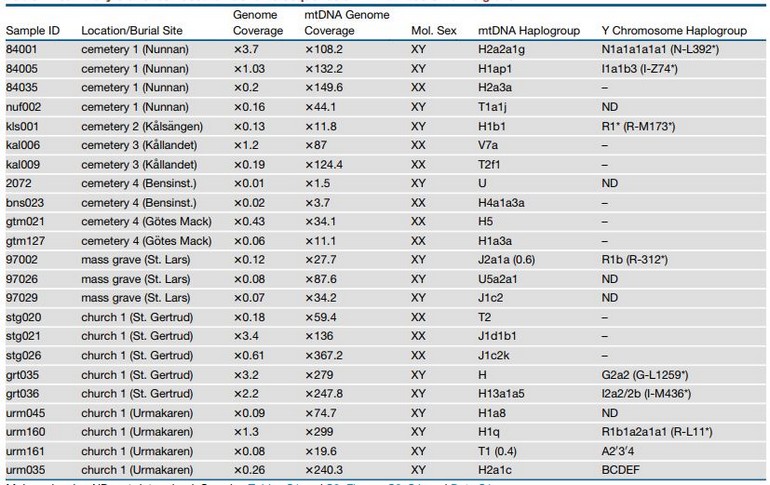
Task: Select the H2a2a1g mtDNA haplogroup cell
Action: pyautogui.click(x=501, y=50)
